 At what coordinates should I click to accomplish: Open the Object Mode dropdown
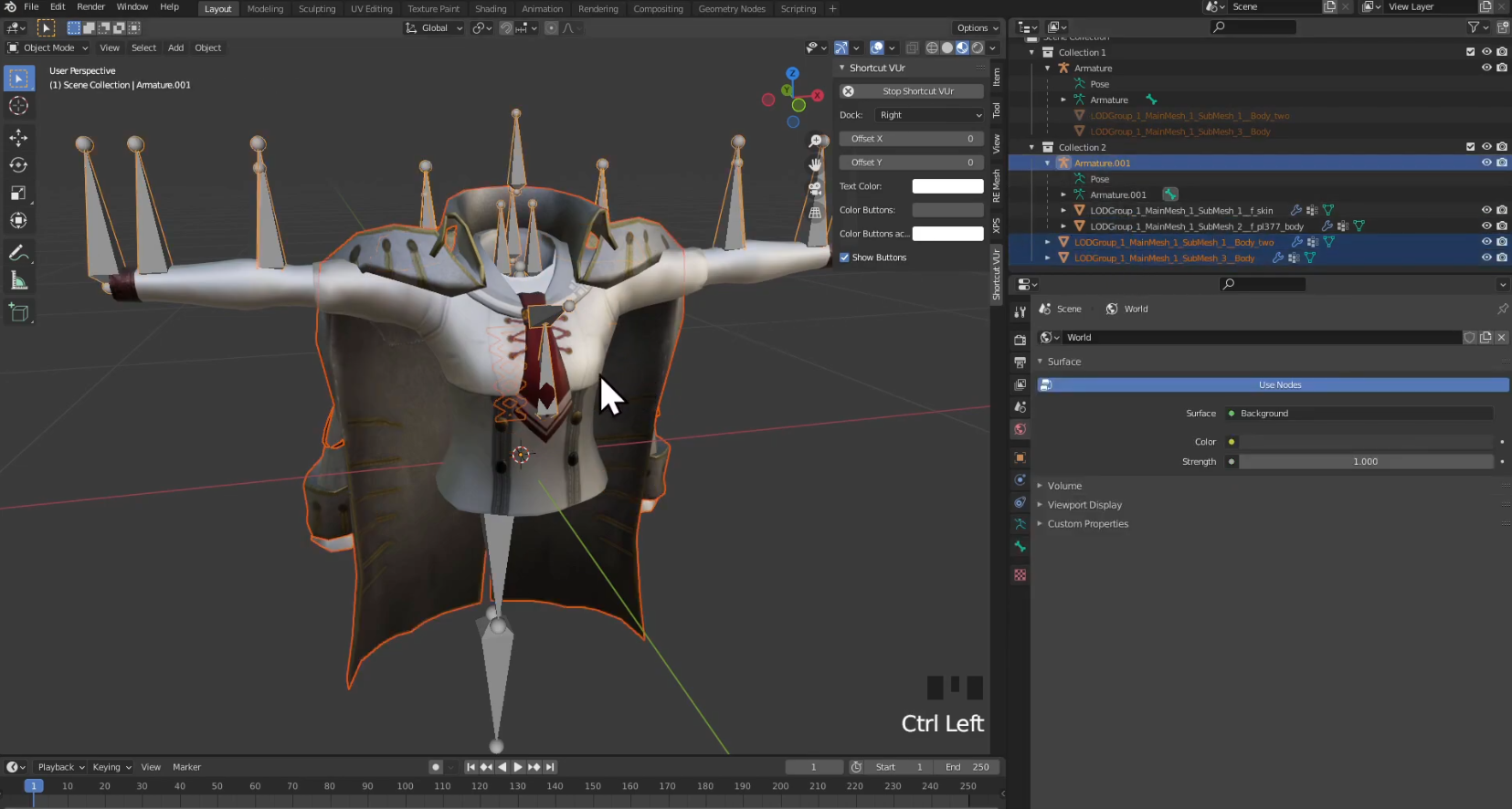pyautogui.click(x=48, y=47)
